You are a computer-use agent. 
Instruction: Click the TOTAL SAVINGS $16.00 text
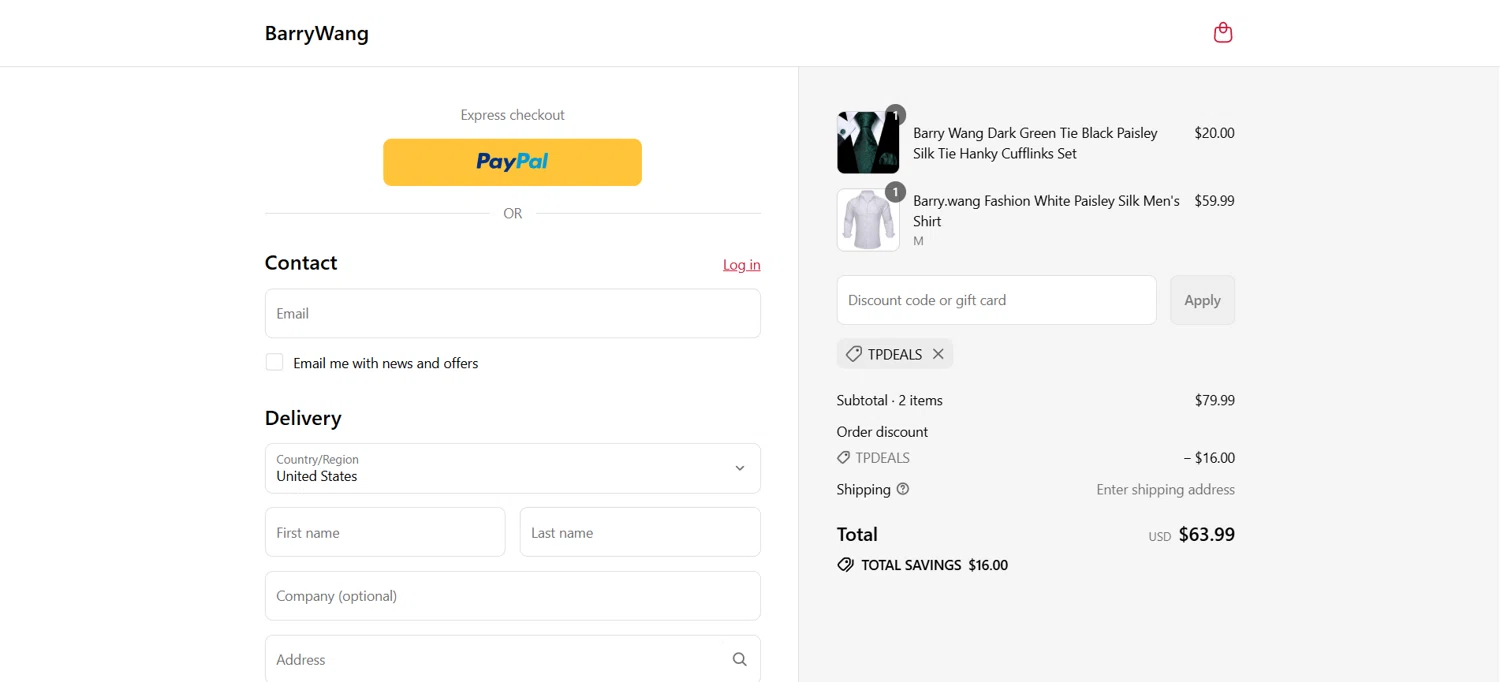pyautogui.click(x=934, y=565)
